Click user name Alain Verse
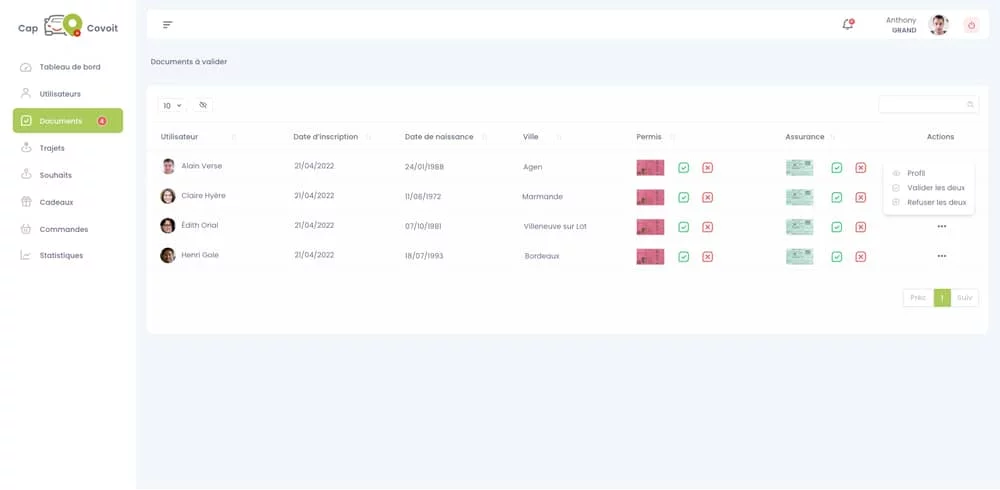Screen dimensions: 1000x490 tap(202, 166)
